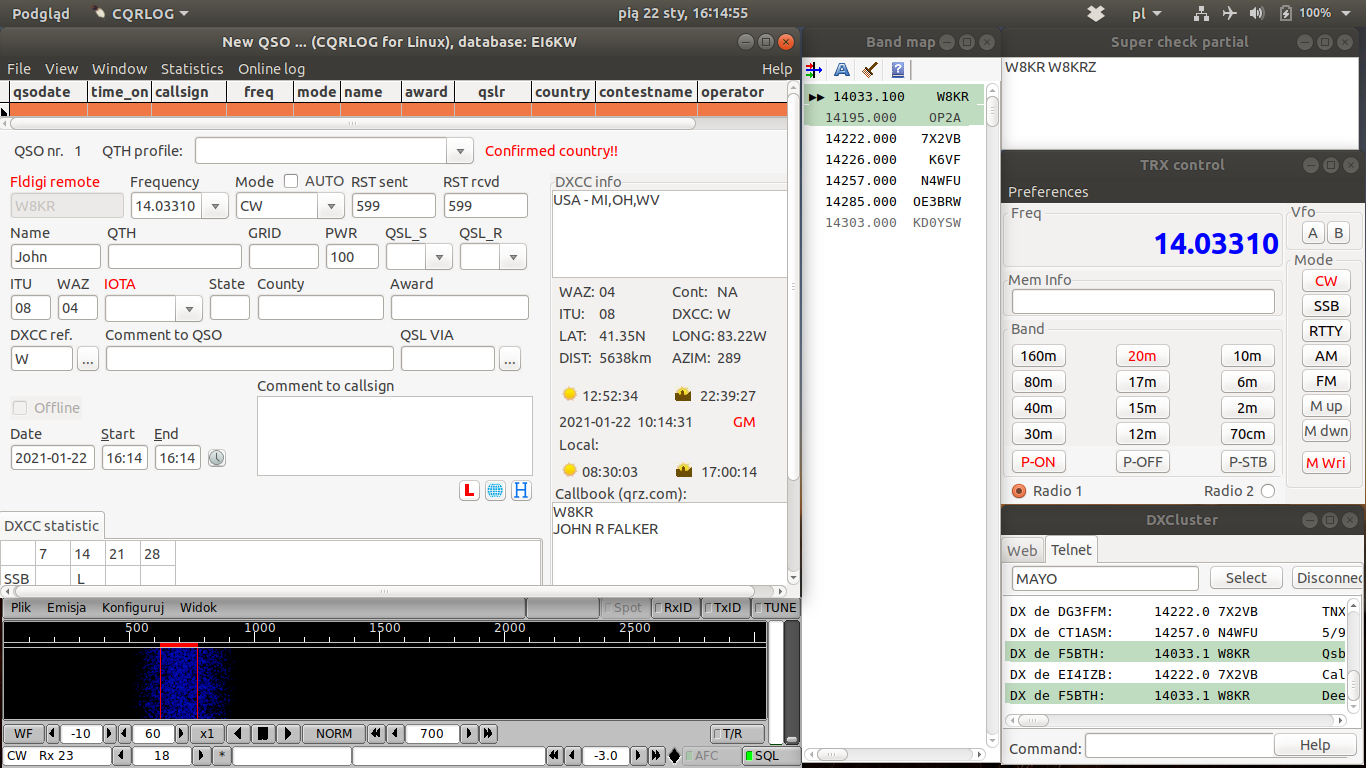The width and height of the screenshot is (1366, 768).
Task: Select SSB mode button in TRX control
Action: 1326,306
